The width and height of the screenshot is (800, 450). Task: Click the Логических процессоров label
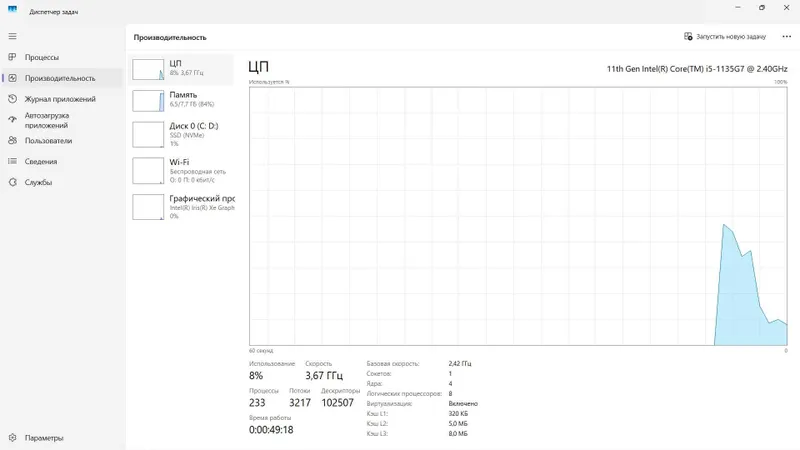point(404,394)
